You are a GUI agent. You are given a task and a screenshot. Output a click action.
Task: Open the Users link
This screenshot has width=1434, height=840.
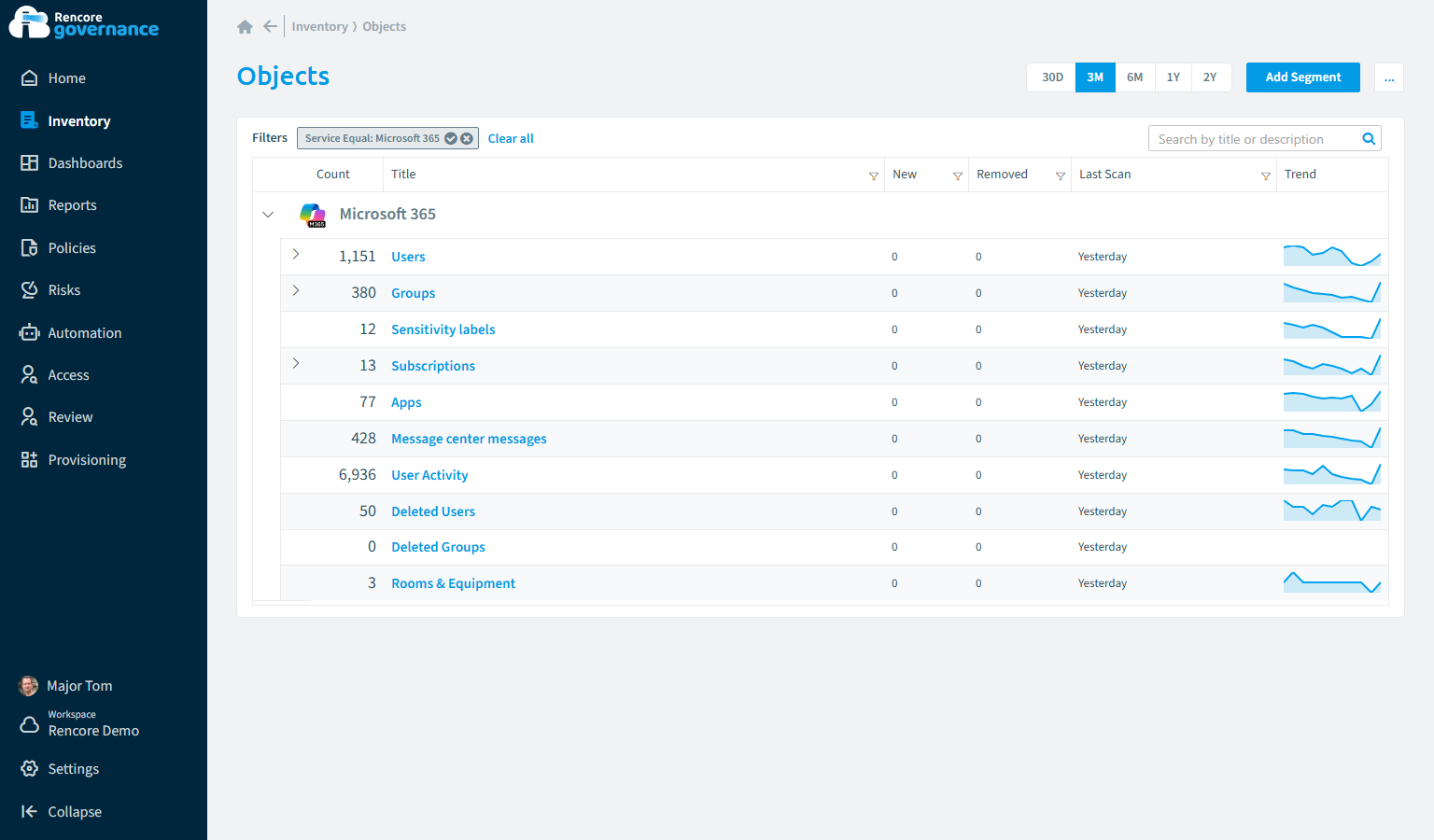click(x=408, y=257)
